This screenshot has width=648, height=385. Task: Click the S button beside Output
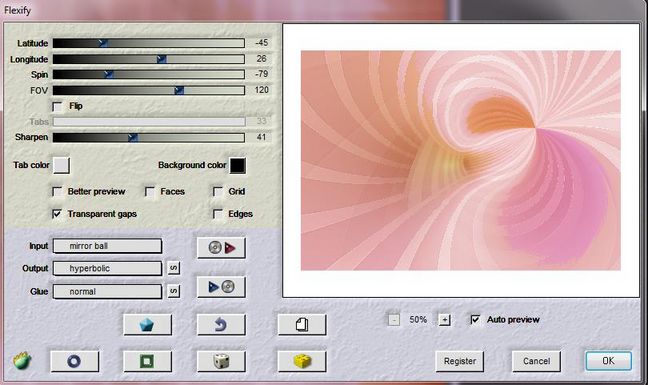point(174,269)
